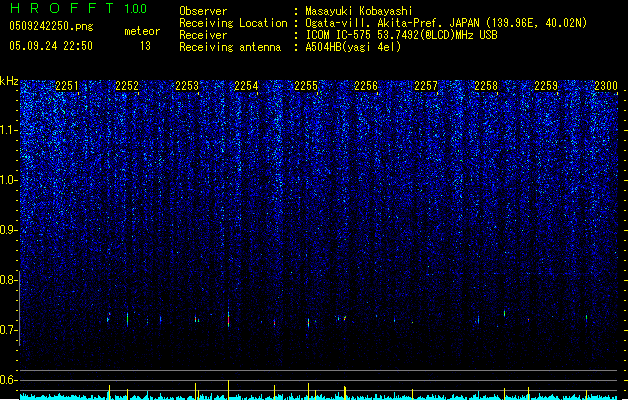Click the kHz axis unit label
The width and height of the screenshot is (629, 400).
pos(9,81)
